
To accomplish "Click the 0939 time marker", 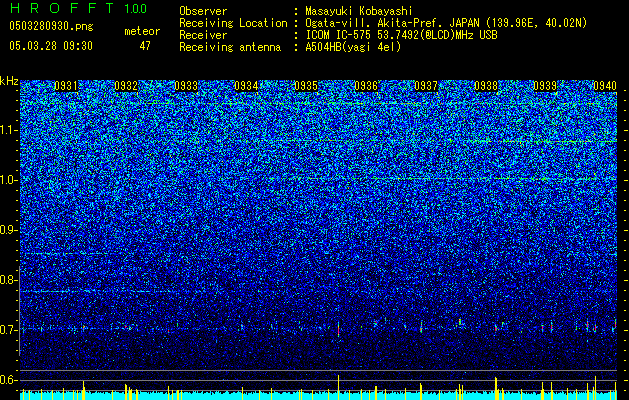I will click(x=546, y=86).
